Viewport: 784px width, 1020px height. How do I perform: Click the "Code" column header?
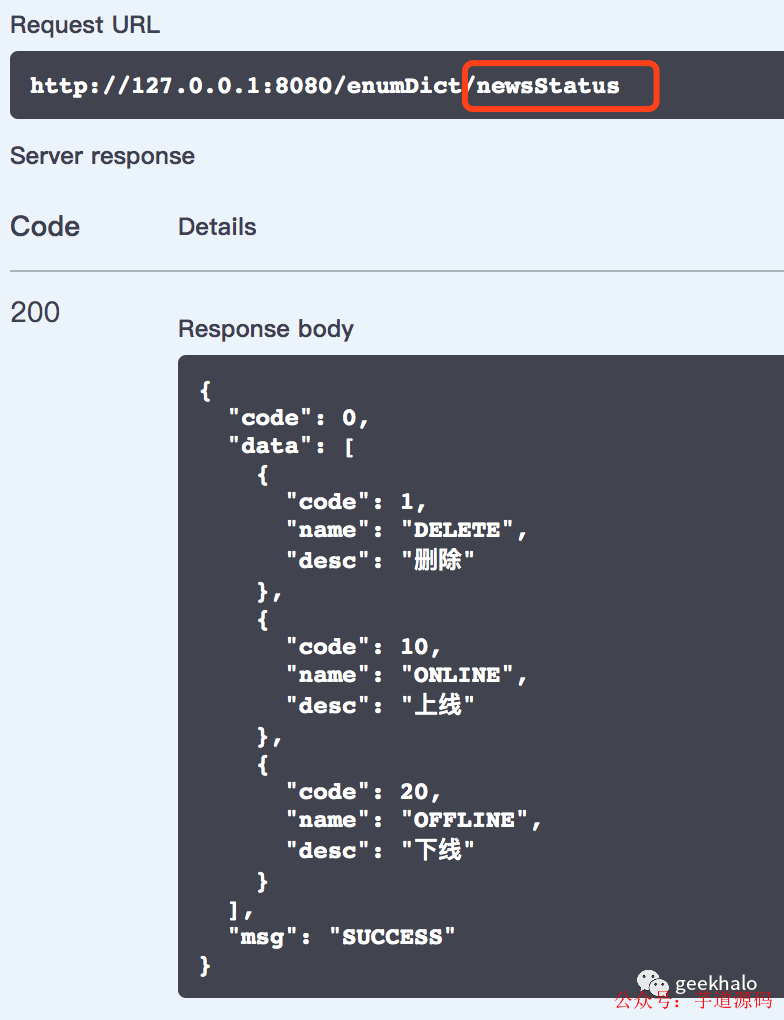[45, 226]
